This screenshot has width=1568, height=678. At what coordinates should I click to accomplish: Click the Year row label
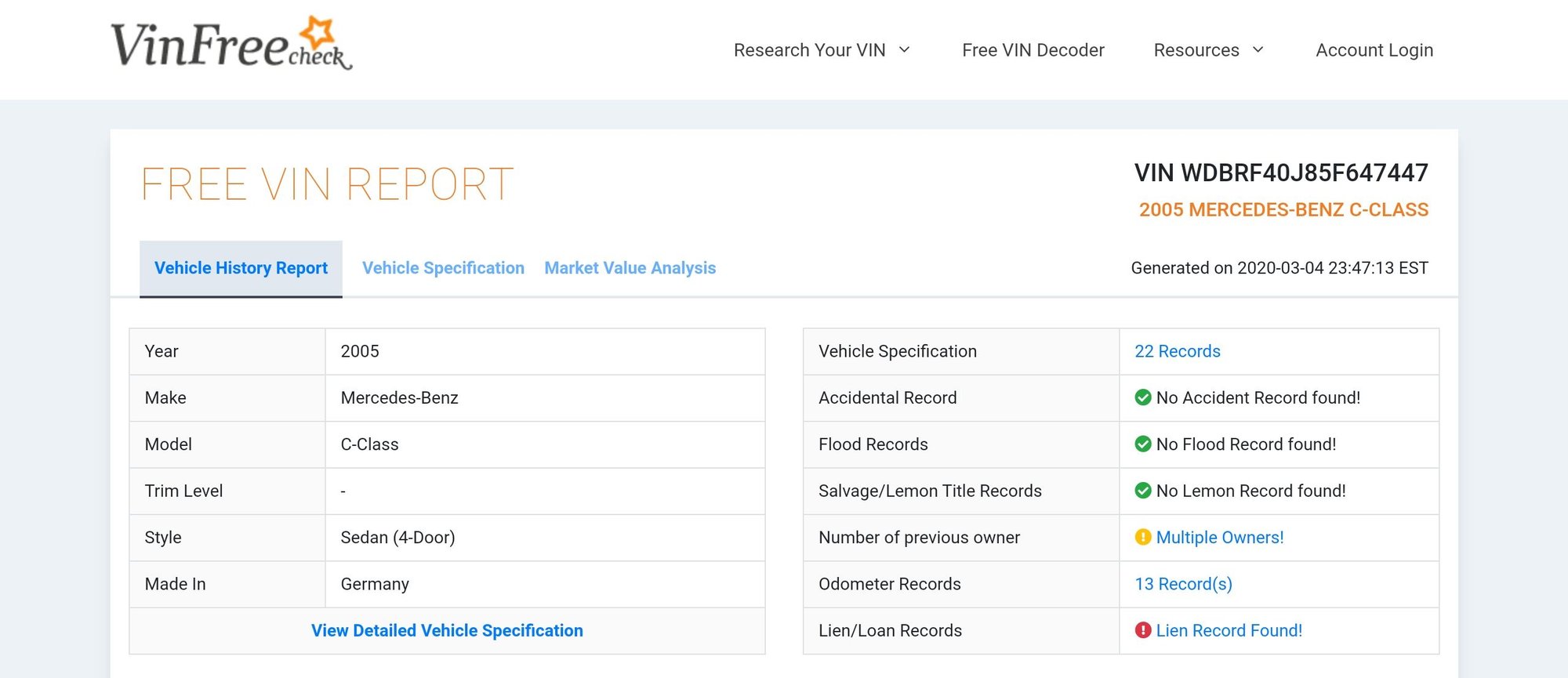click(162, 351)
